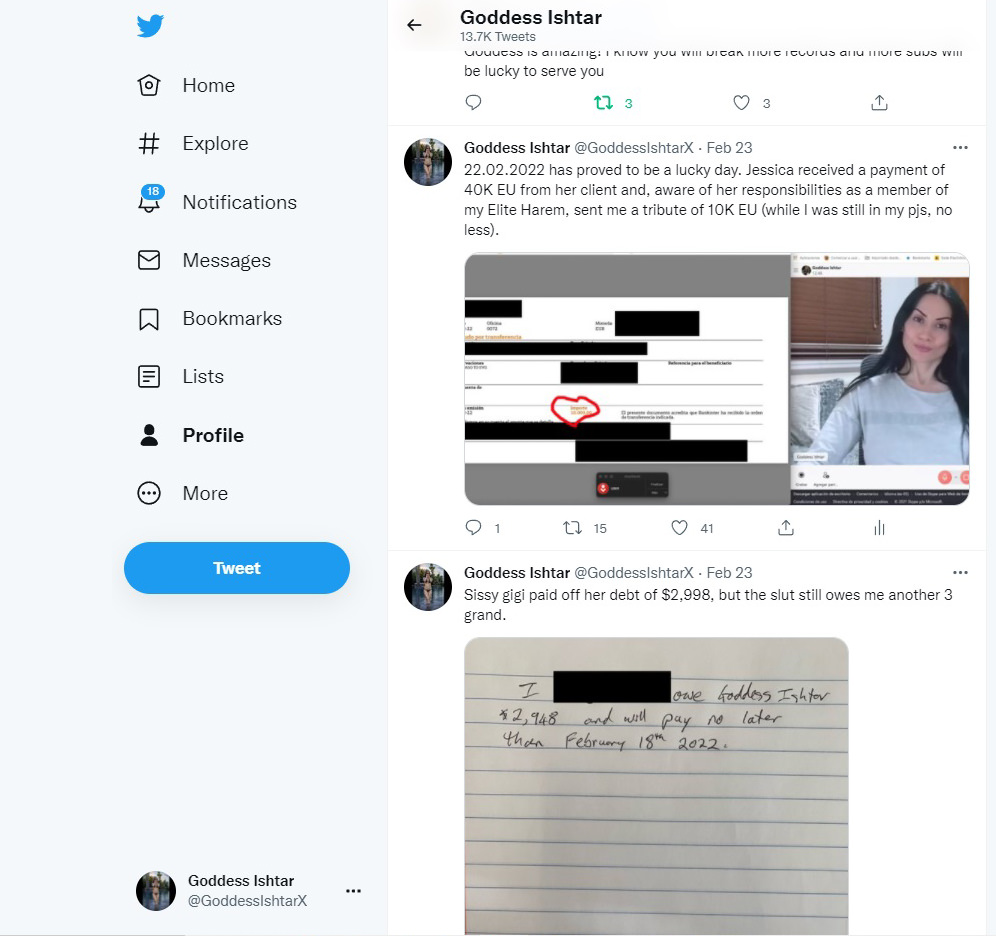This screenshot has height=936, width=996.
Task: Retweet the 22.02.2022 lucky day tweet
Action: coord(572,528)
